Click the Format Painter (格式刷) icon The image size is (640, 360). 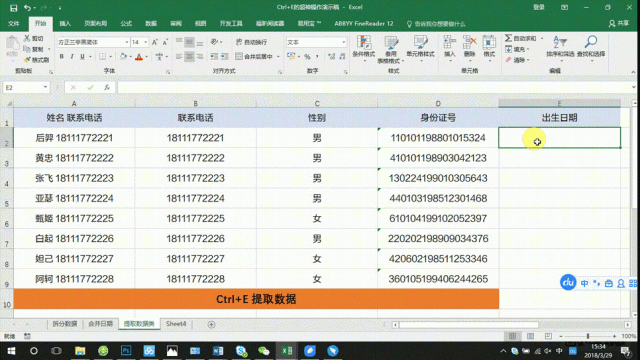pyautogui.click(x=27, y=60)
